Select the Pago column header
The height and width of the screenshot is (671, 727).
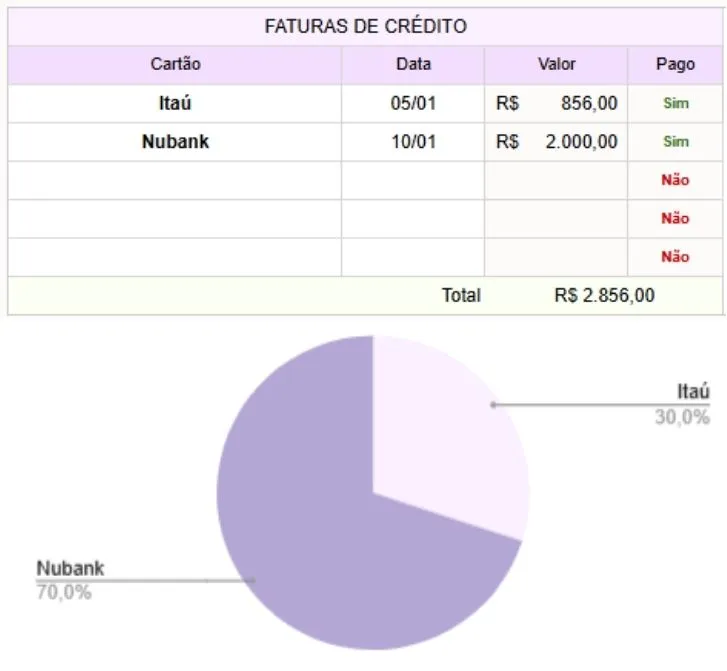click(675, 65)
